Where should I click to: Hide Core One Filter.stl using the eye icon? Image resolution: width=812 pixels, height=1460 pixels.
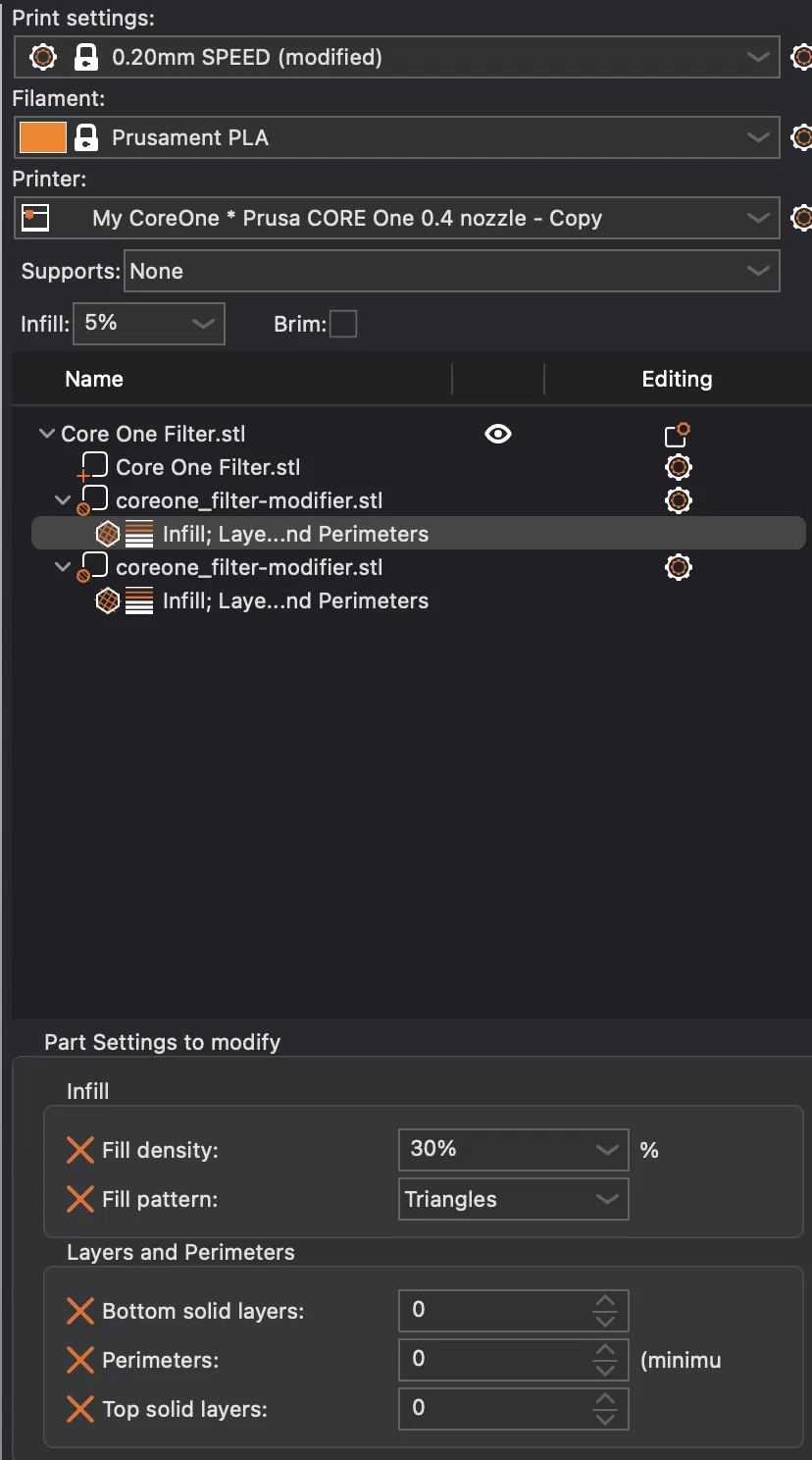[x=498, y=434]
